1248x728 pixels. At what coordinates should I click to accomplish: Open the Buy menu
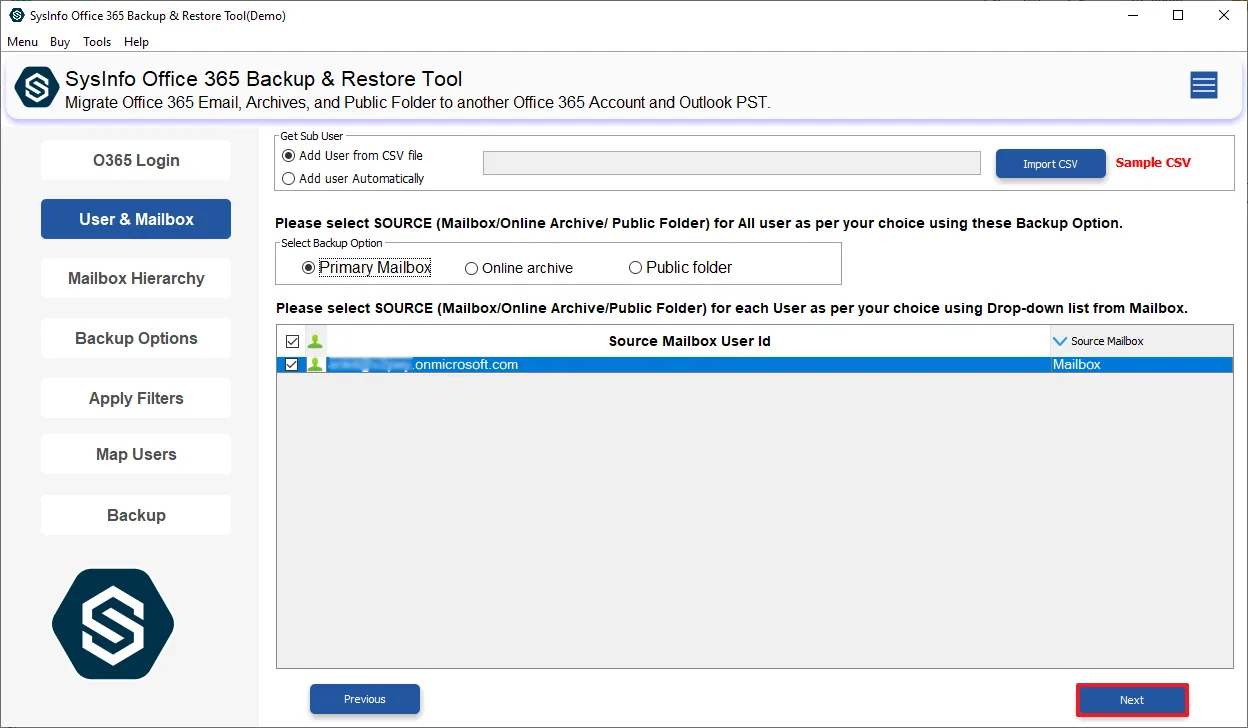click(x=60, y=42)
